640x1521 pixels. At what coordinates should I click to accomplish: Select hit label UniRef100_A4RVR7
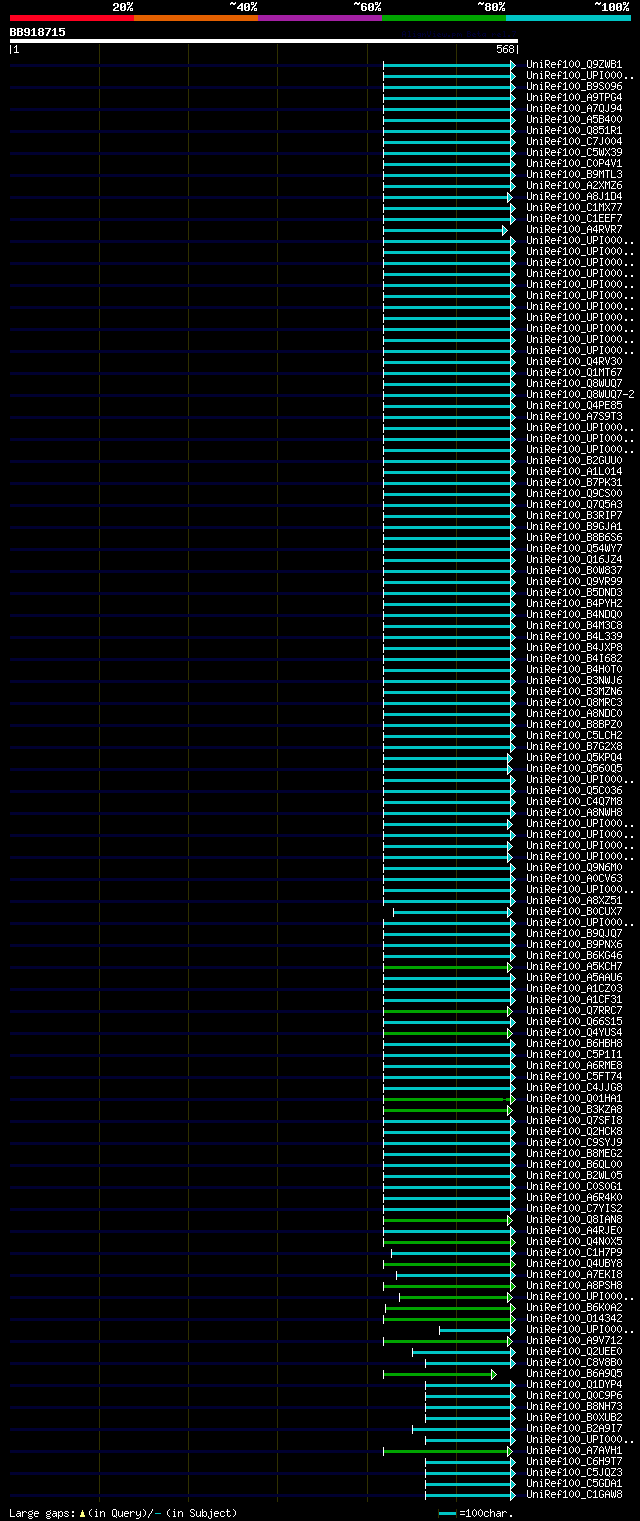click(576, 230)
